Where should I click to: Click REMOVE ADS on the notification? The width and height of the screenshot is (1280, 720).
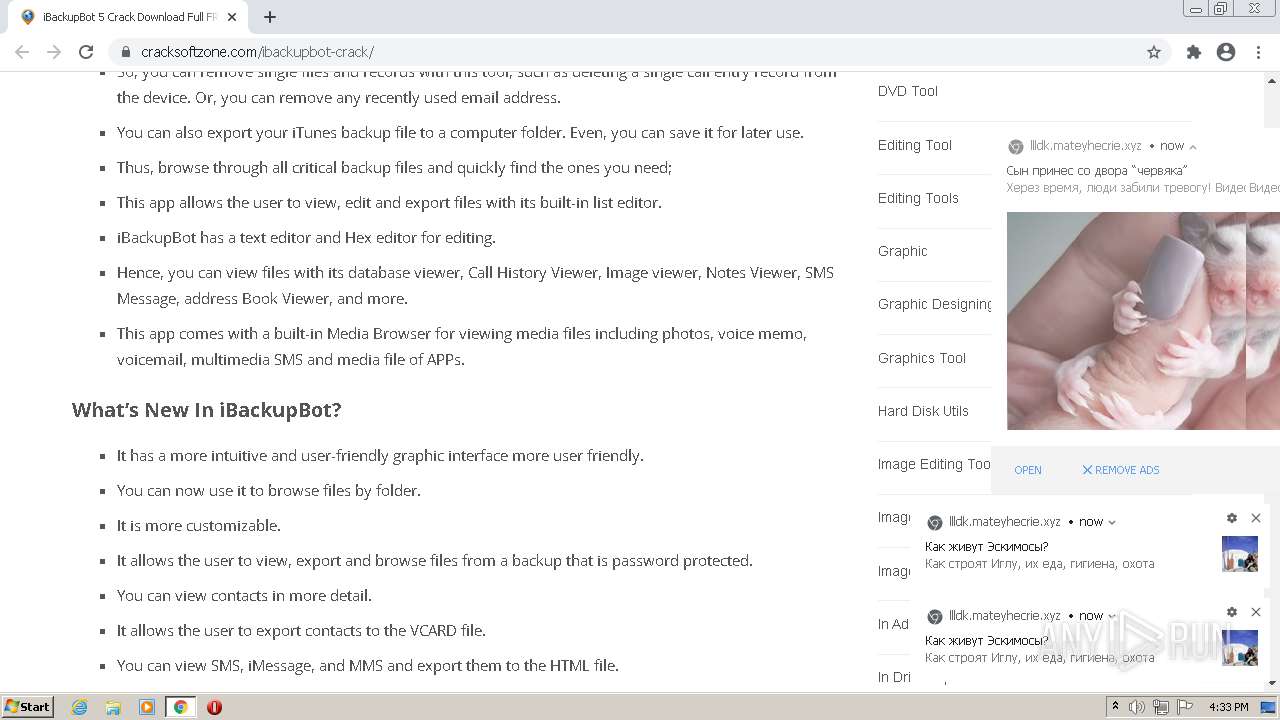1121,470
